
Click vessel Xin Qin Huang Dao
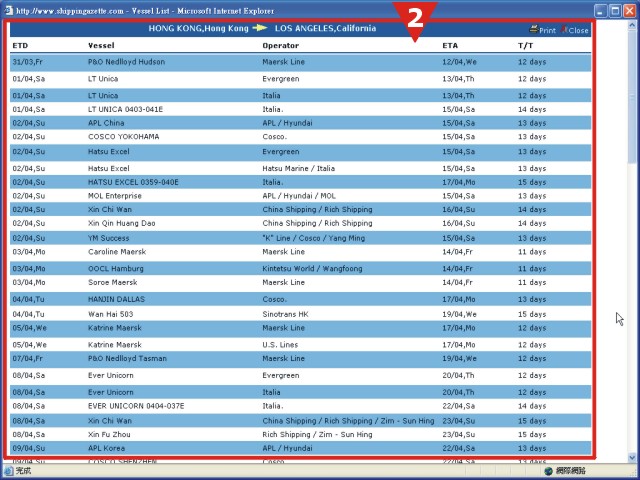pyautogui.click(x=122, y=223)
